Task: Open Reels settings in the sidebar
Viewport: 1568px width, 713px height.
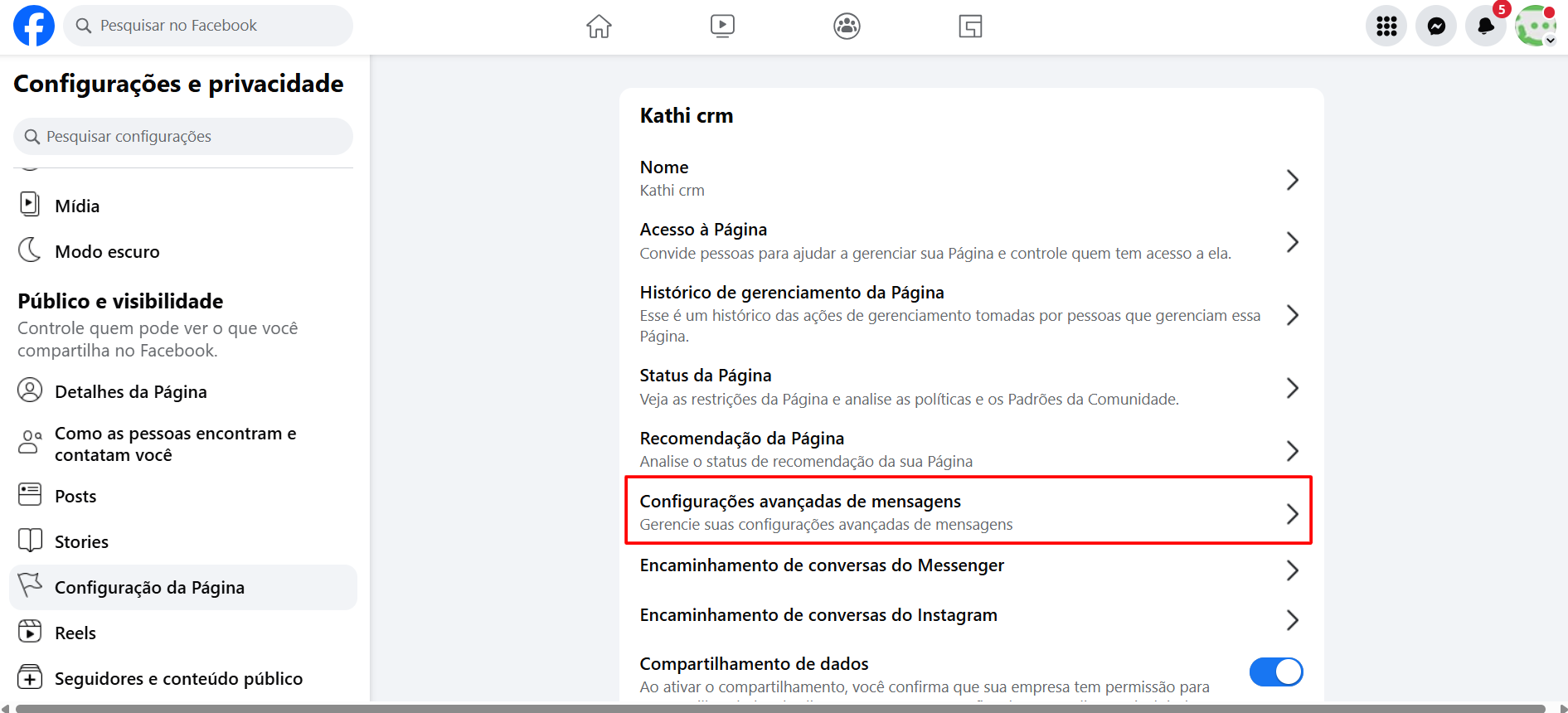Action: pyautogui.click(x=75, y=633)
